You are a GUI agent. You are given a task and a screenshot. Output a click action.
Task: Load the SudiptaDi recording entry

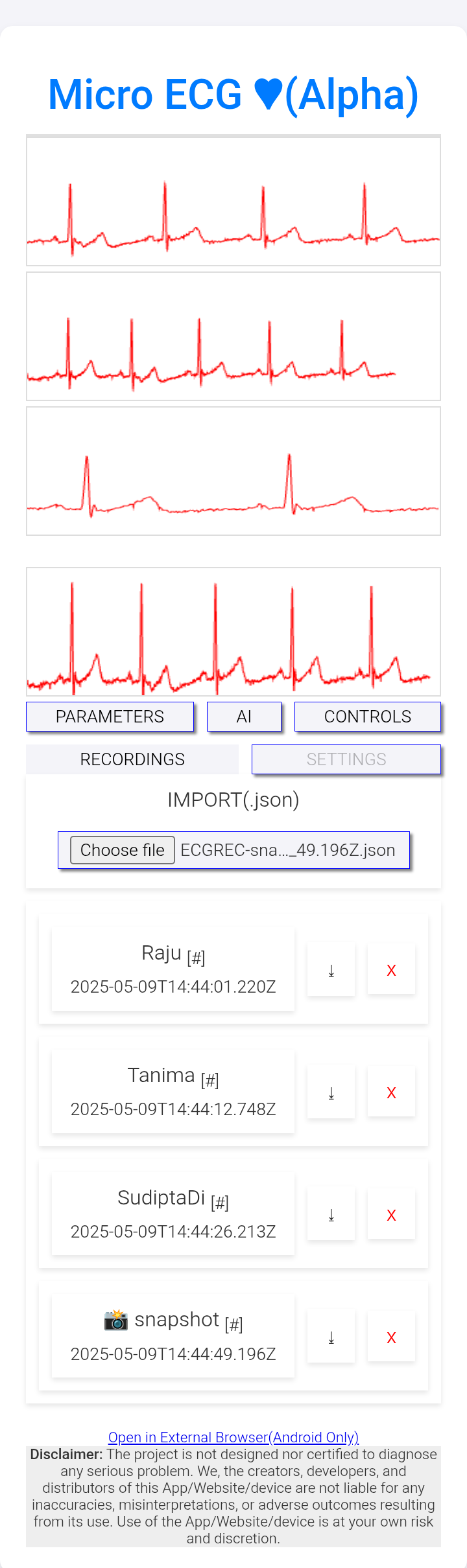pos(173,1214)
